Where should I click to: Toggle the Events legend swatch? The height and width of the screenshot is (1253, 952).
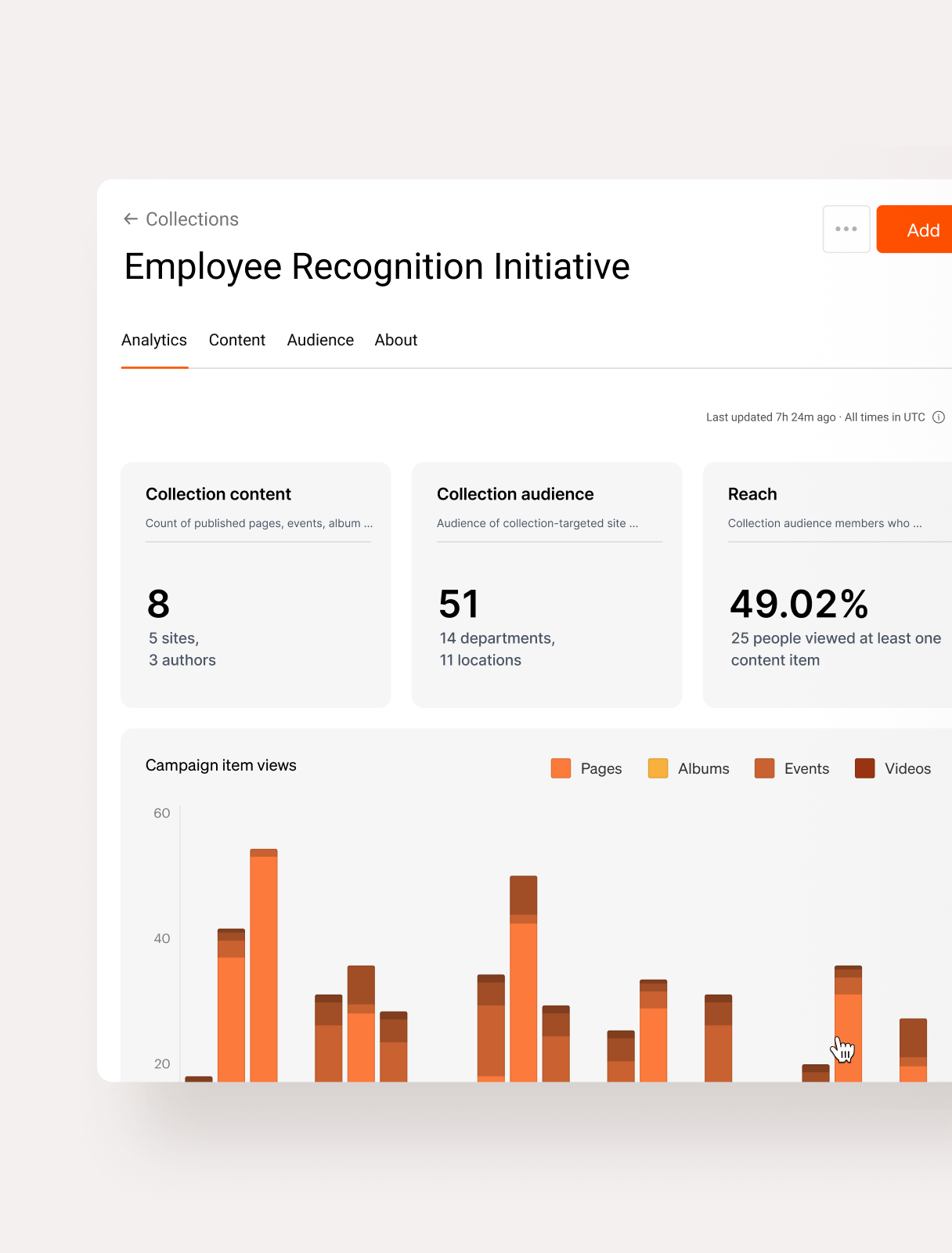pos(764,768)
